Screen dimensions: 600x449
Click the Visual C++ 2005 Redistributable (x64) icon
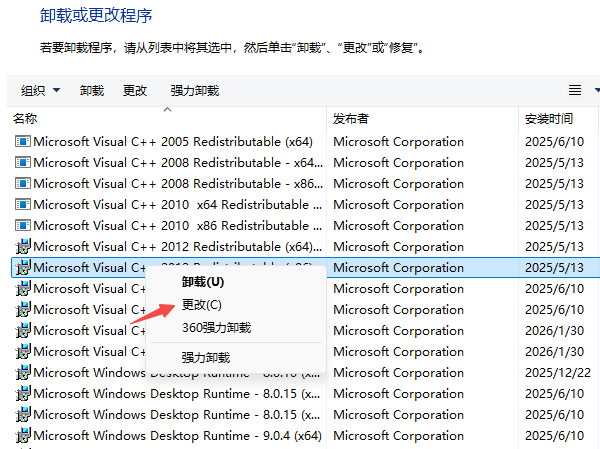click(23, 142)
